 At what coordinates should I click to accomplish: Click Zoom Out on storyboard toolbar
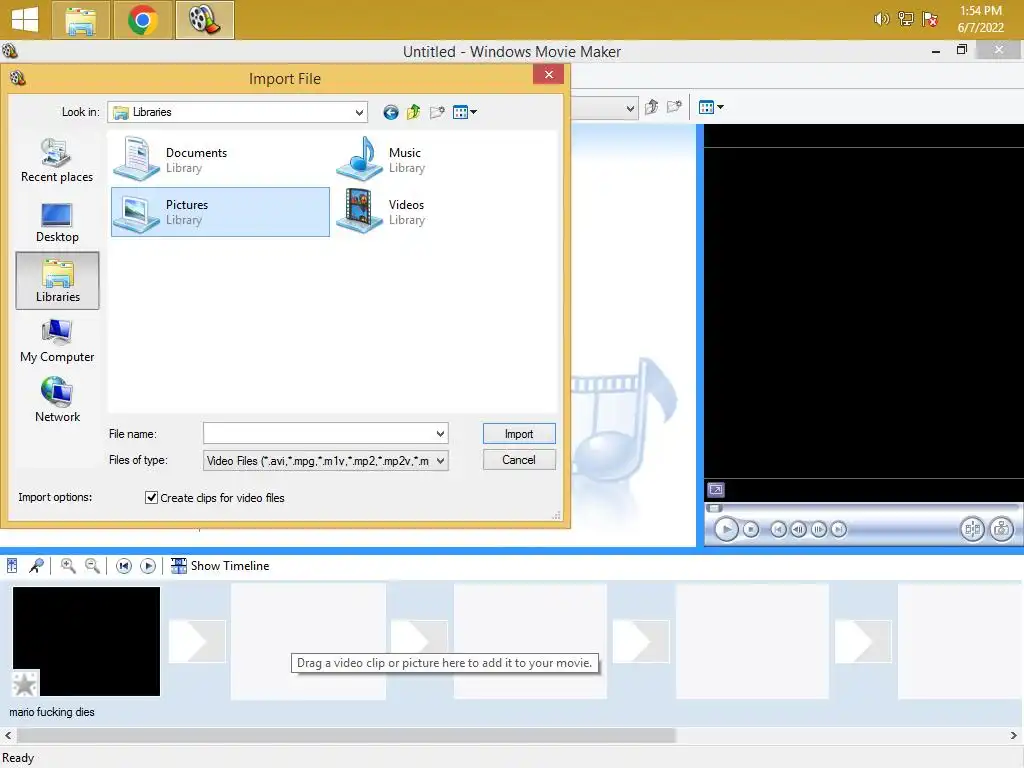point(92,566)
